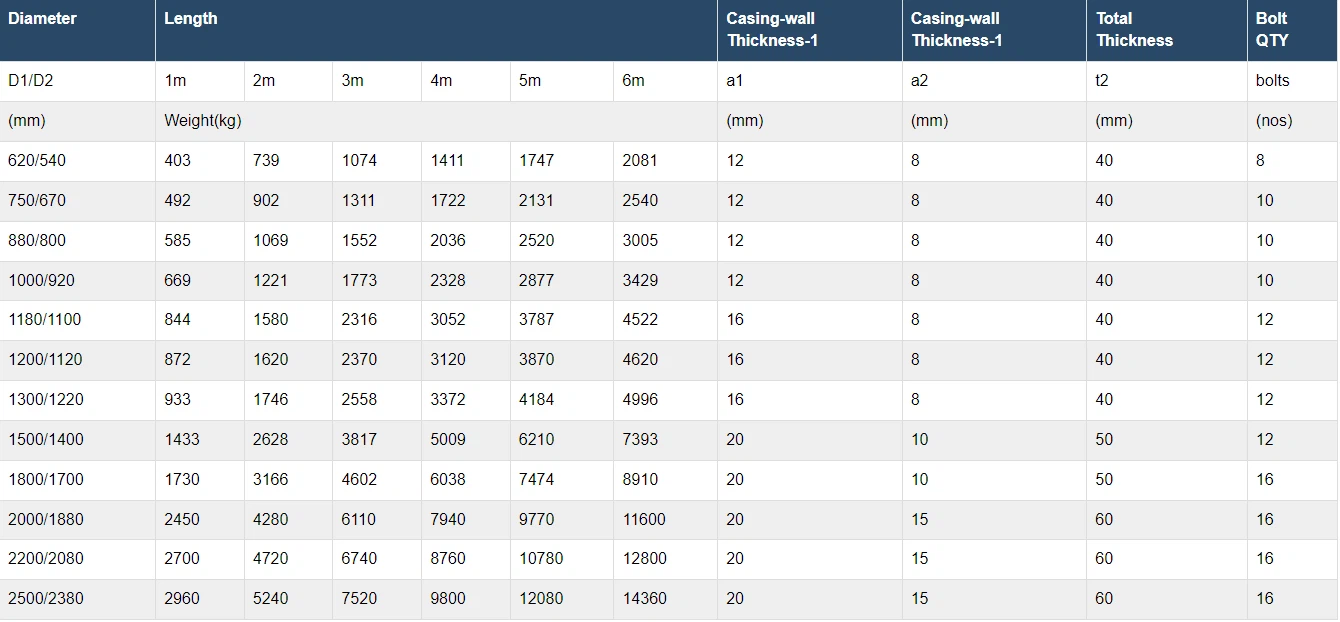Select the Weight(kg) unit cell
Screen dimensions: 1340x622
click(x=203, y=121)
